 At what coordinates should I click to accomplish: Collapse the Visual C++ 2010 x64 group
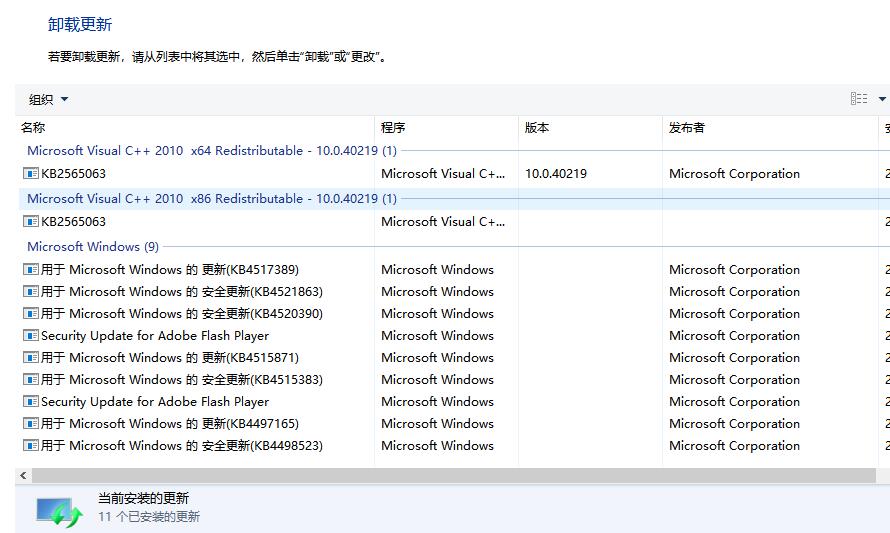coord(211,151)
